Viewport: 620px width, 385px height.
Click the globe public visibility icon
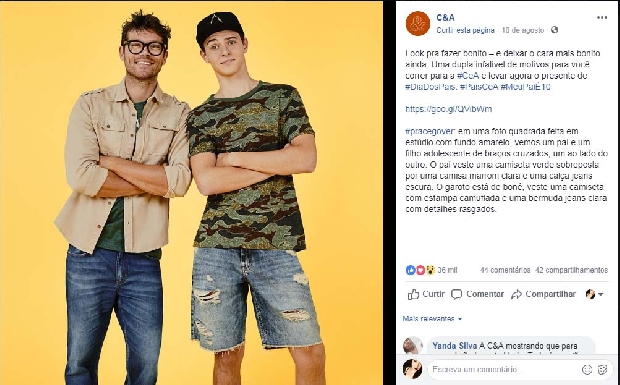[x=554, y=30]
